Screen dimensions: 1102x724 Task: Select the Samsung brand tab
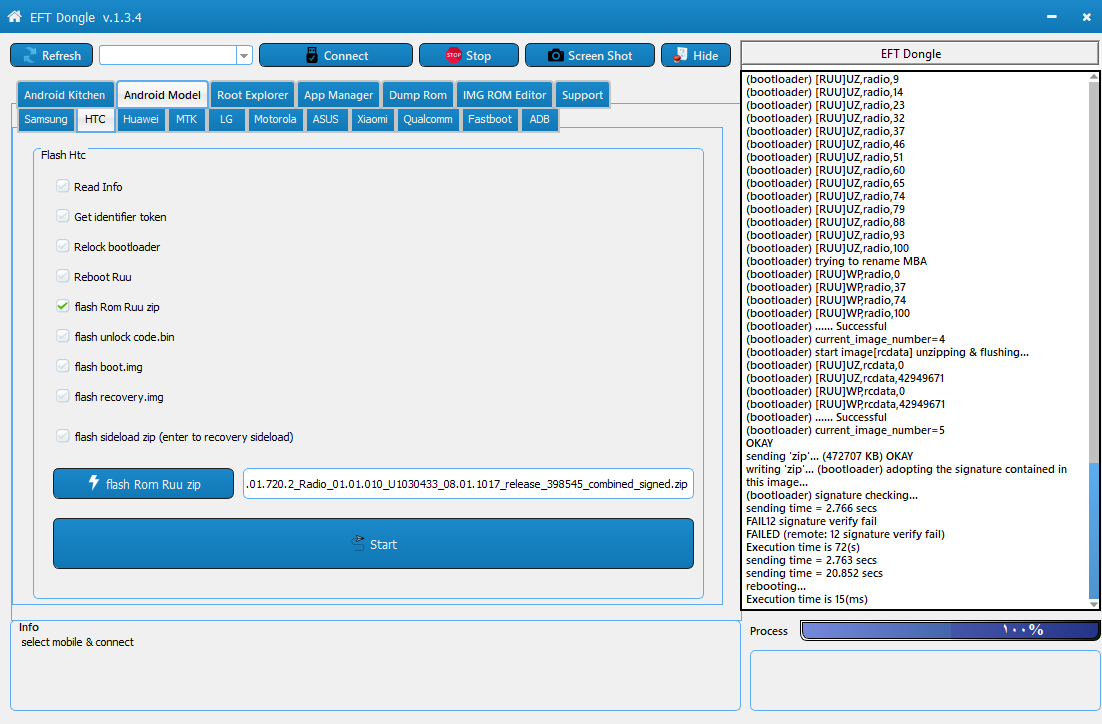[46, 119]
